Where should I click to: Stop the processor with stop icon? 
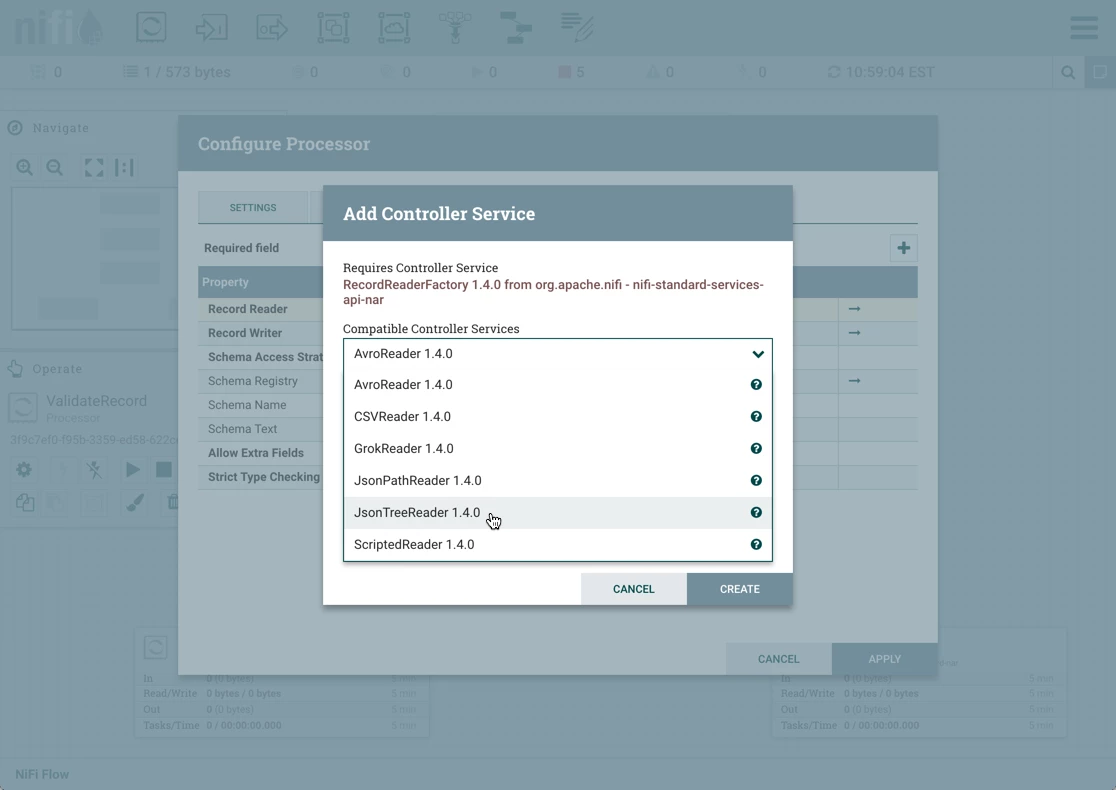[x=164, y=470]
